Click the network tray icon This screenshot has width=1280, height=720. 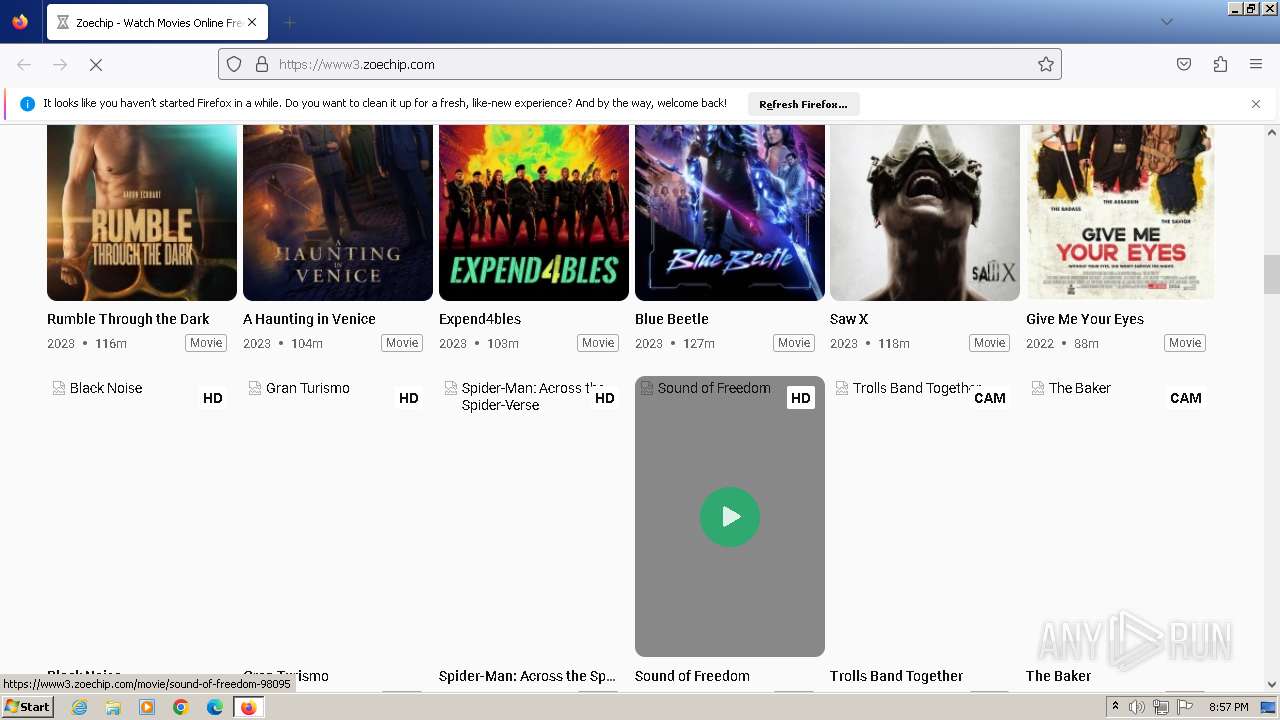pos(1161,707)
